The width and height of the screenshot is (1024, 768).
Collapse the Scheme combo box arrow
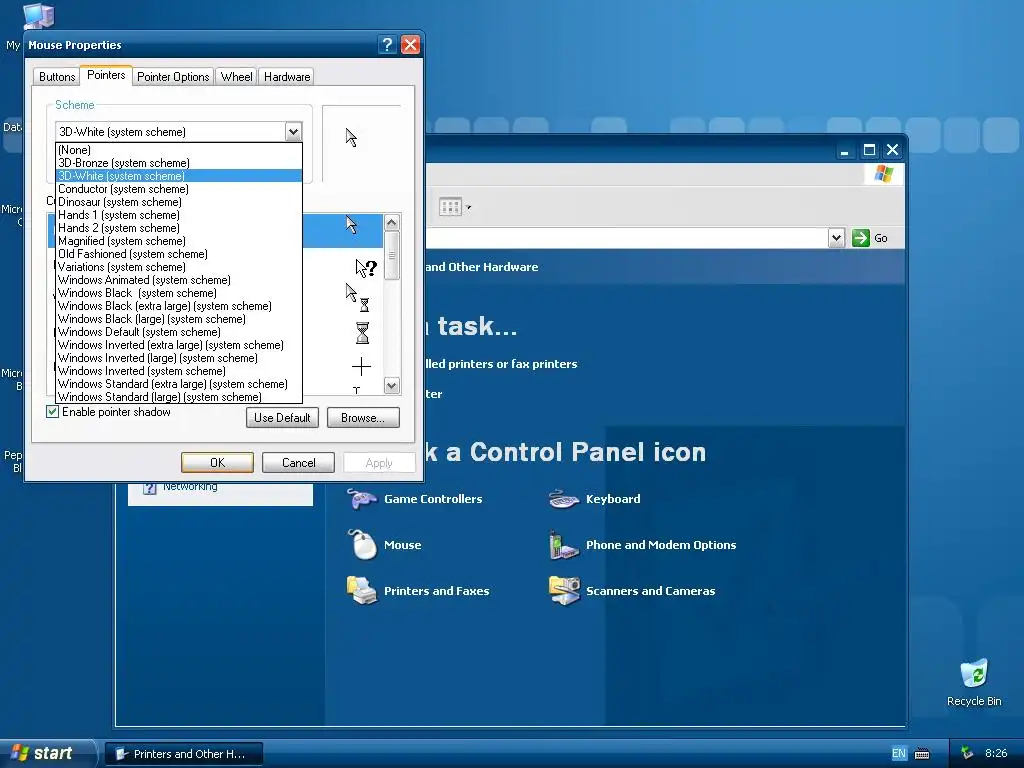[293, 132]
